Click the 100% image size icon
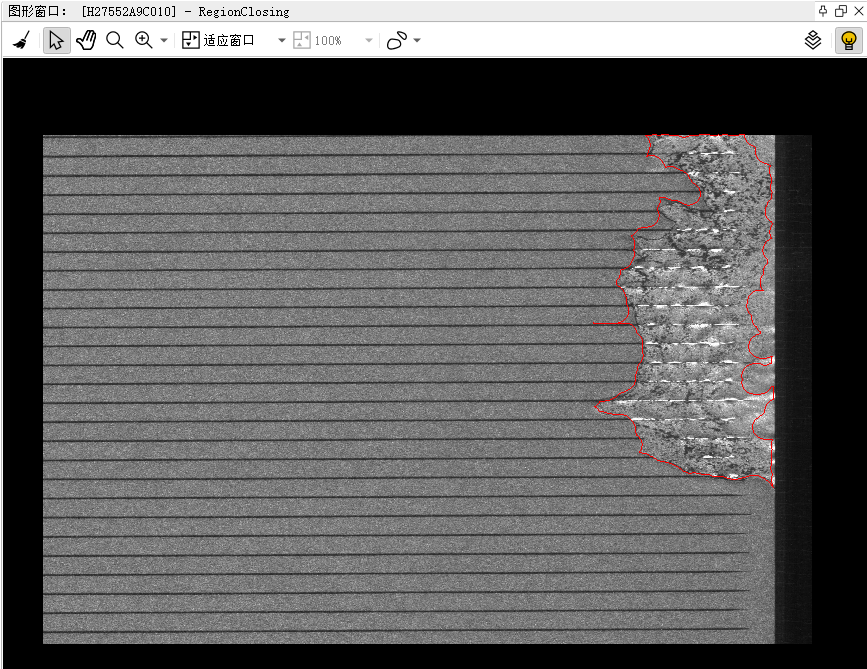This screenshot has width=867, height=669. (301, 41)
